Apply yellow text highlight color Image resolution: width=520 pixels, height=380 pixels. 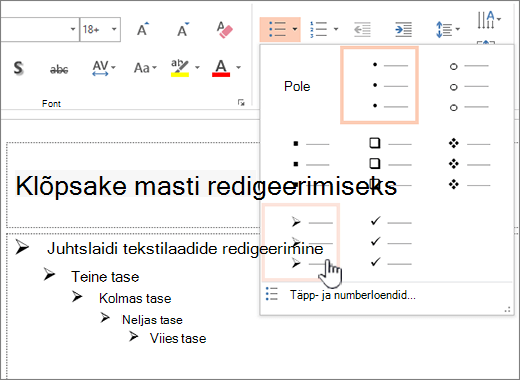180,68
